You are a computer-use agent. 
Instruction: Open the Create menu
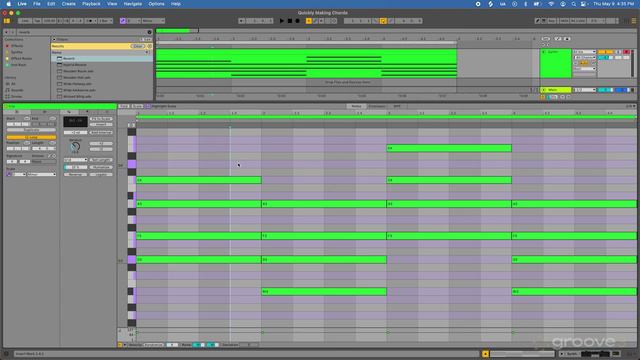click(x=69, y=4)
